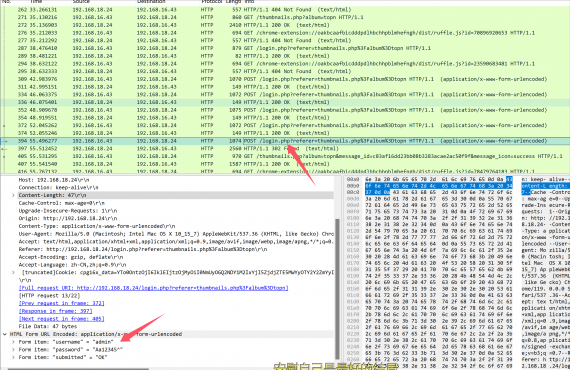Viewport: 570px width, 370px height.
Task: Jump to Prev request in frame 372
Action: [x=61, y=303]
